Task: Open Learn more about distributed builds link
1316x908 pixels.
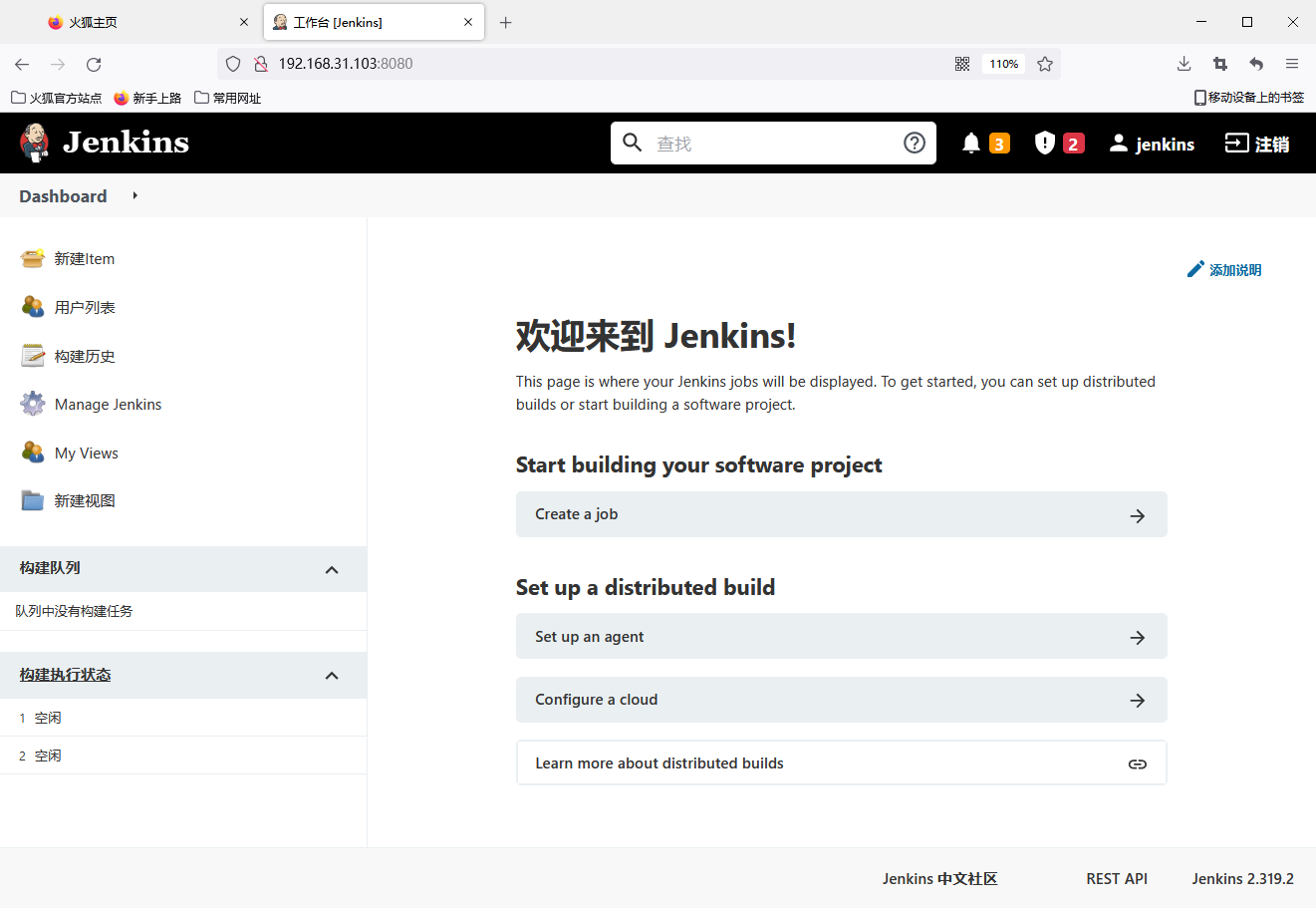Action: (x=841, y=763)
